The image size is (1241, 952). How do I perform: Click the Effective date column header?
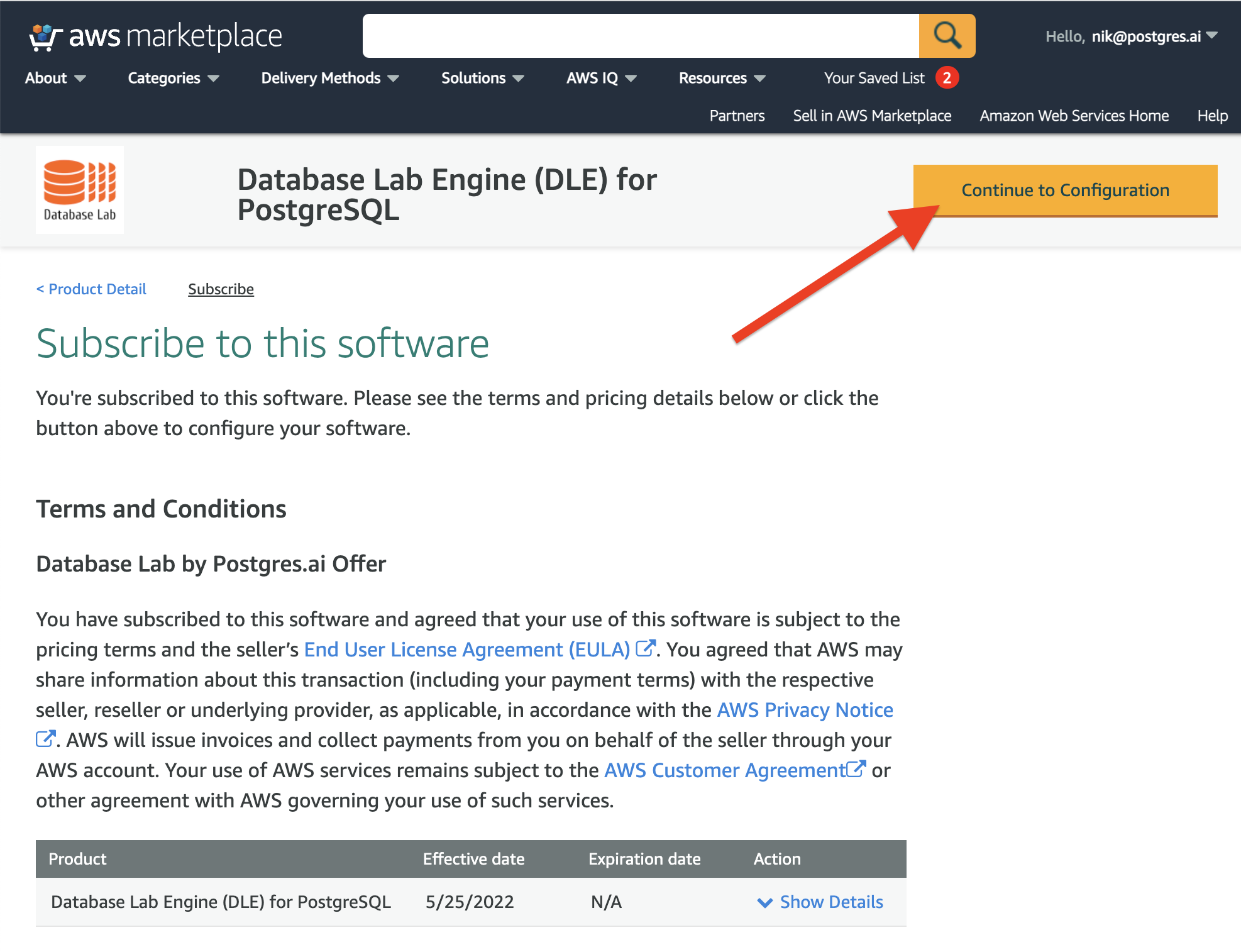(473, 859)
